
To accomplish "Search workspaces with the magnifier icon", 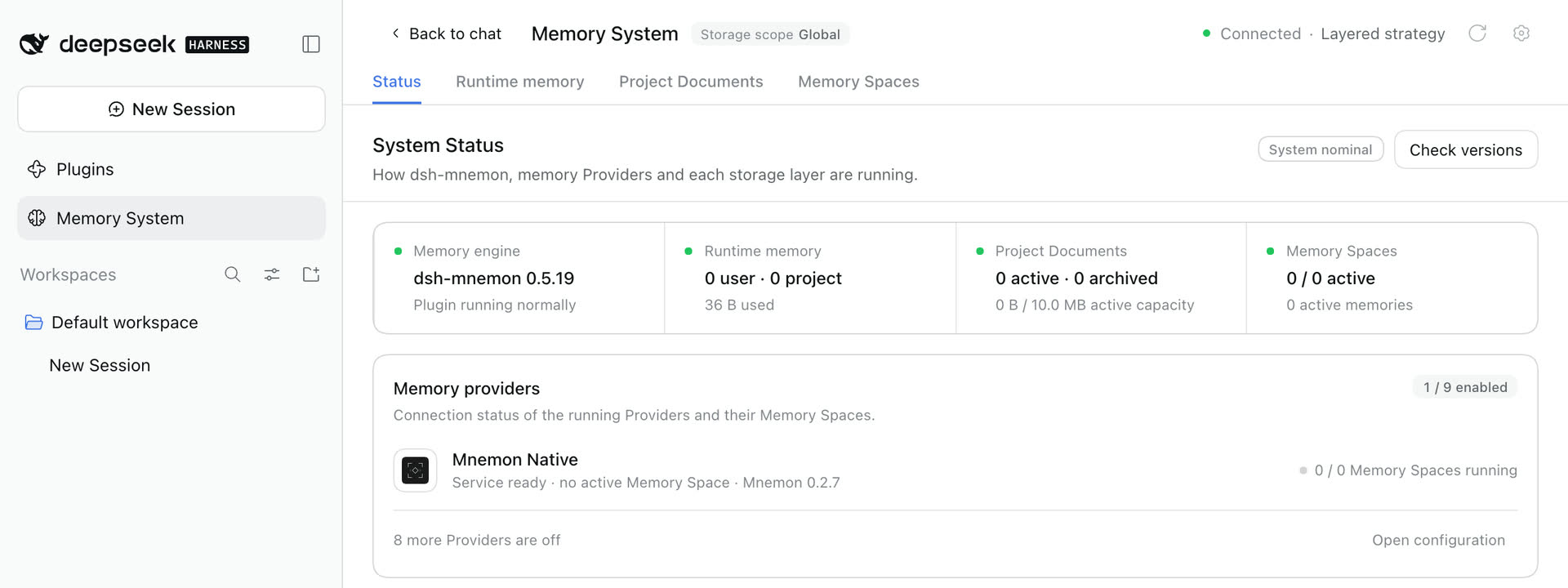I will 233,274.
